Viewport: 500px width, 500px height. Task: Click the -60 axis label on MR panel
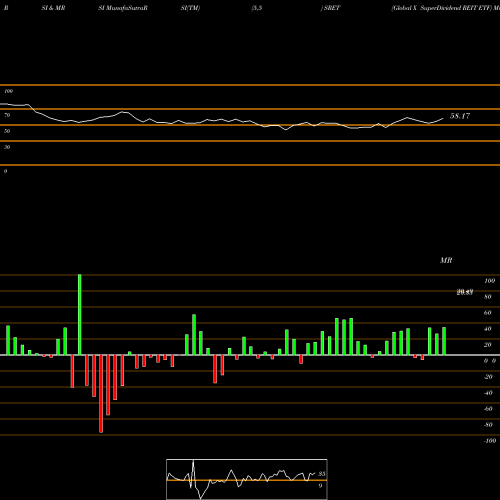coord(488,409)
